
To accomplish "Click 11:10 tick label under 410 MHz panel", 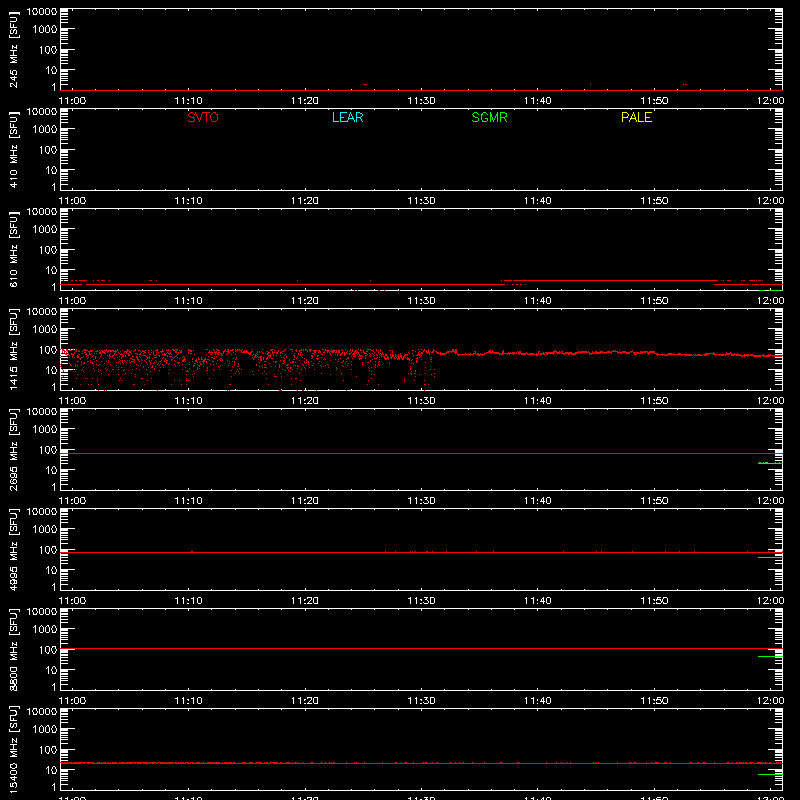I will pyautogui.click(x=188, y=201).
